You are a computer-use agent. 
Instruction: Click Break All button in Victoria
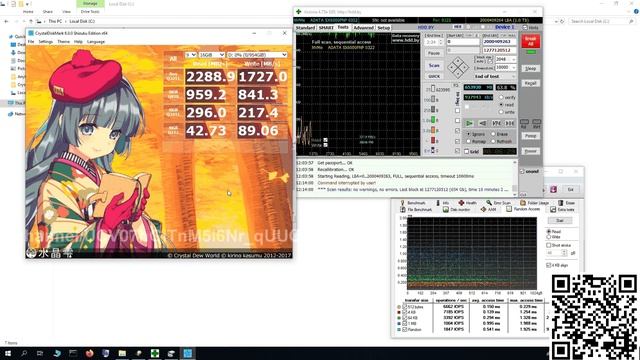pos(531,41)
